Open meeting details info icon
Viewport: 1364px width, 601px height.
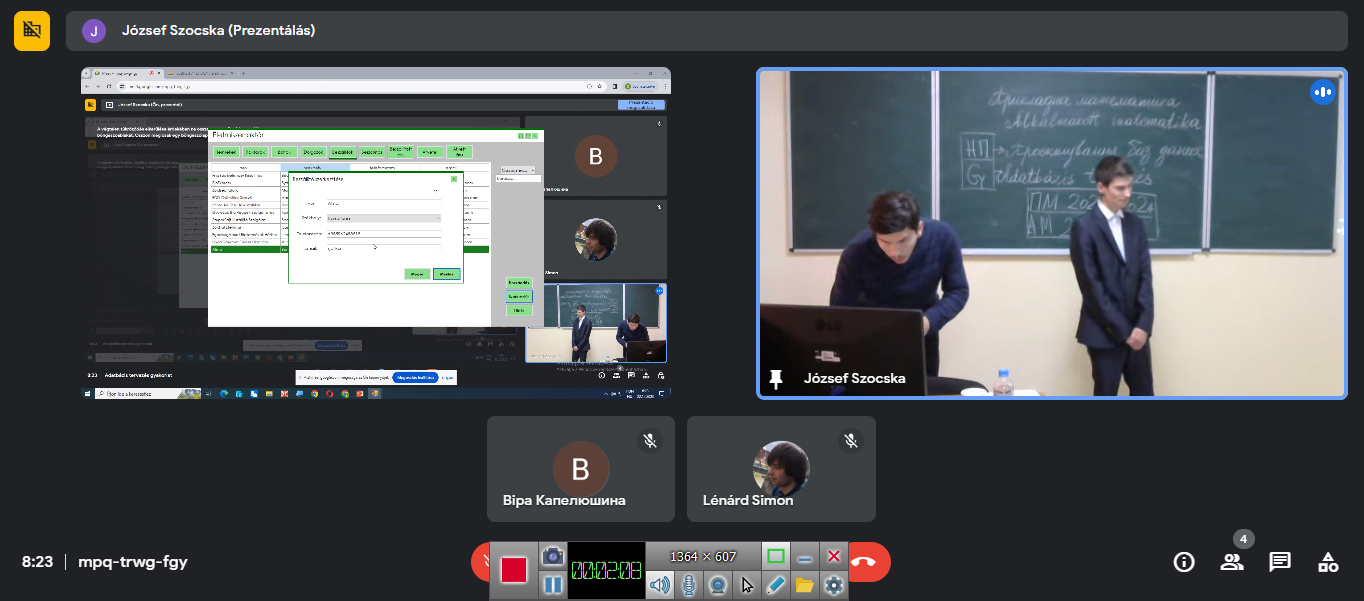(x=1184, y=562)
